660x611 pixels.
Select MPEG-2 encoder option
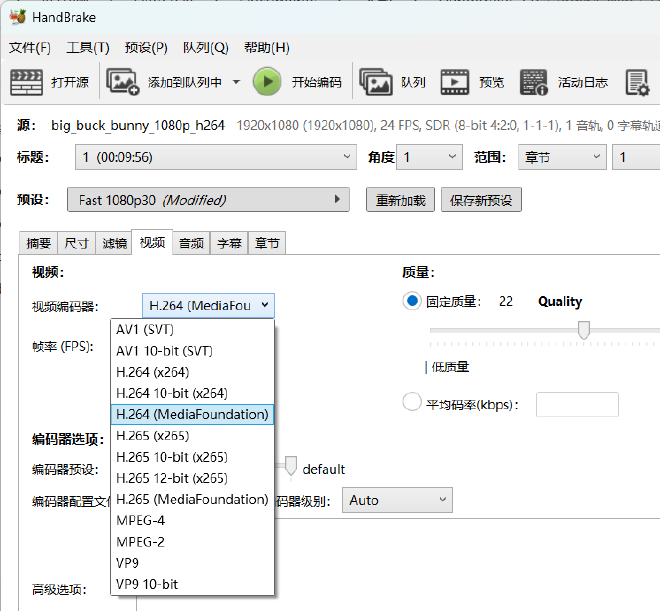(192, 542)
